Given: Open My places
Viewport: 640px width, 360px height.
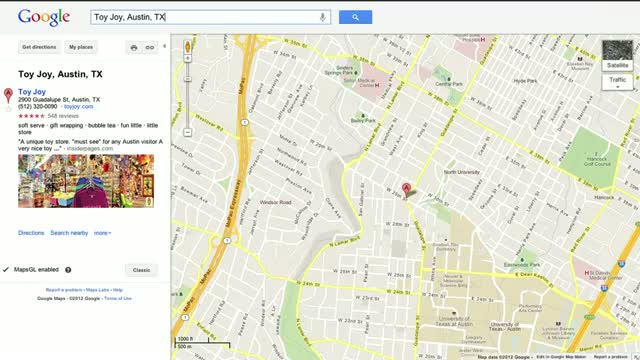Looking at the screenshot, I should pyautogui.click(x=81, y=47).
